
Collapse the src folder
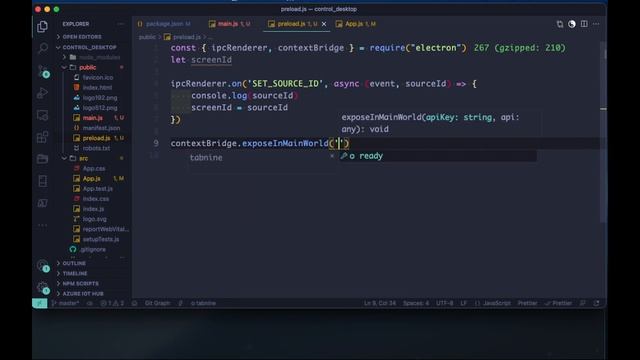pos(83,158)
